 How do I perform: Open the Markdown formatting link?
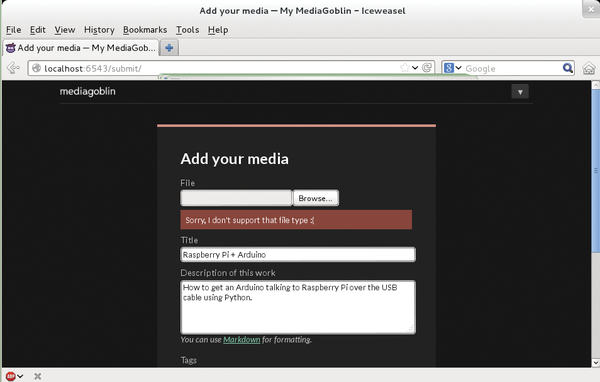241,340
